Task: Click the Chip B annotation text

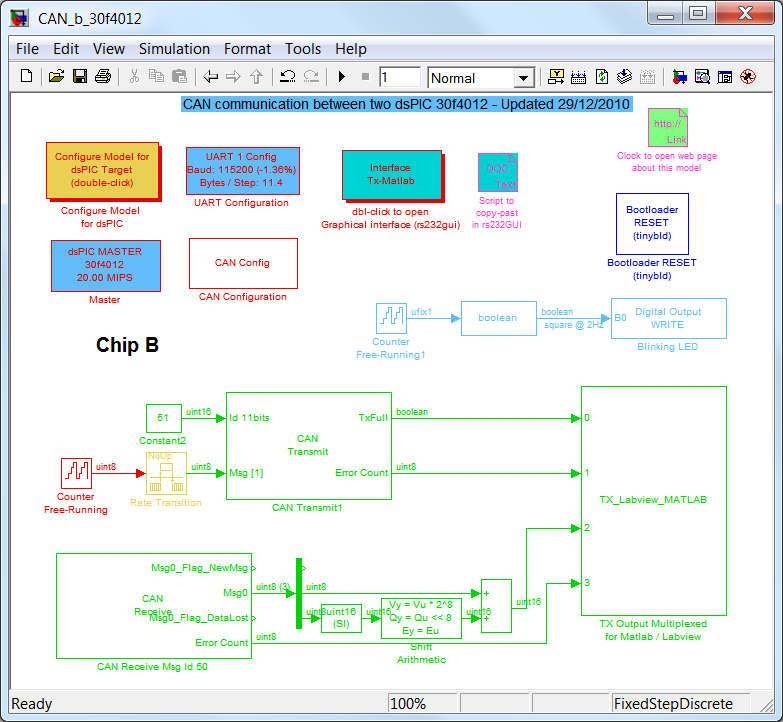Action: [x=127, y=345]
